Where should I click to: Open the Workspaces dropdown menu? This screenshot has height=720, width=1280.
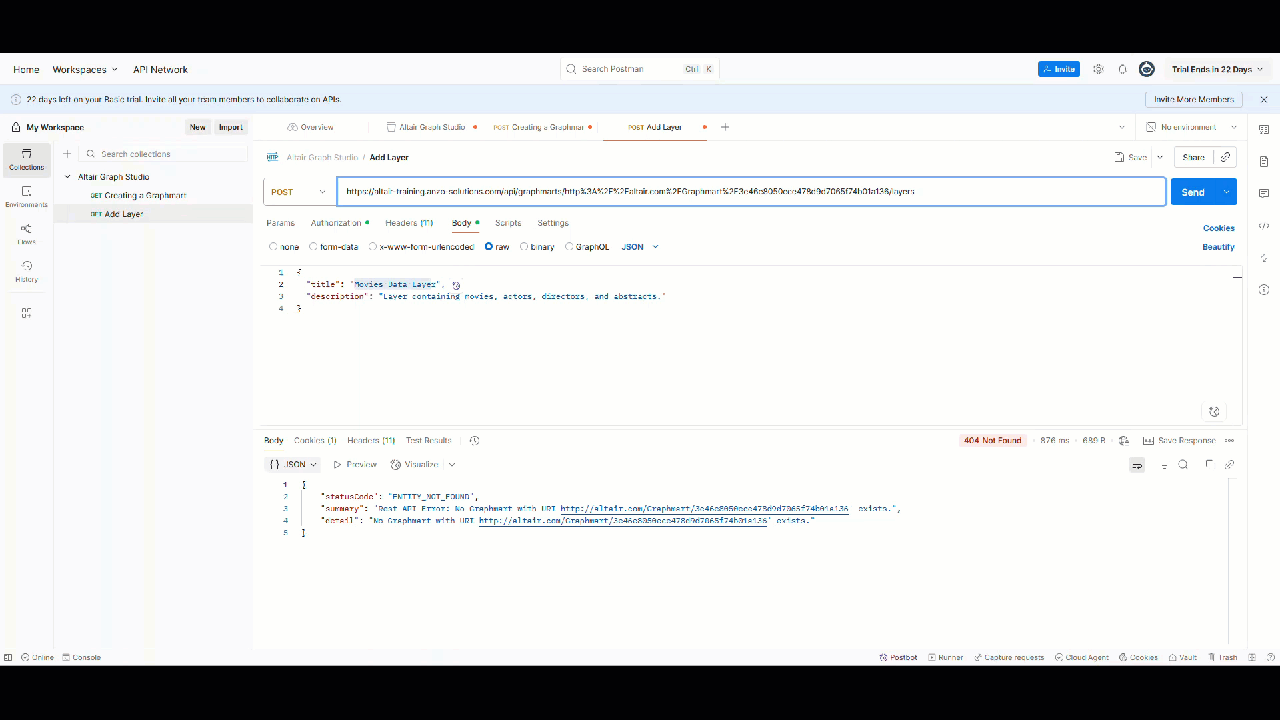click(x=85, y=69)
